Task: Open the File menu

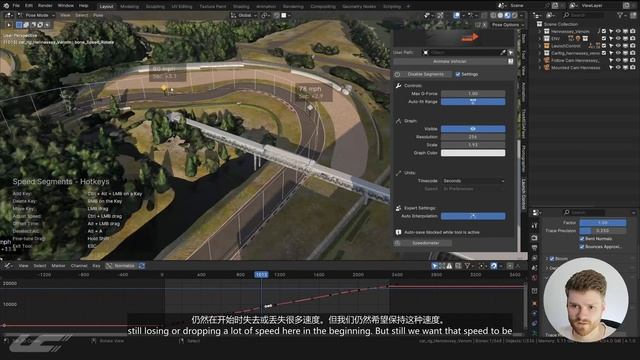Action: (16, 6)
